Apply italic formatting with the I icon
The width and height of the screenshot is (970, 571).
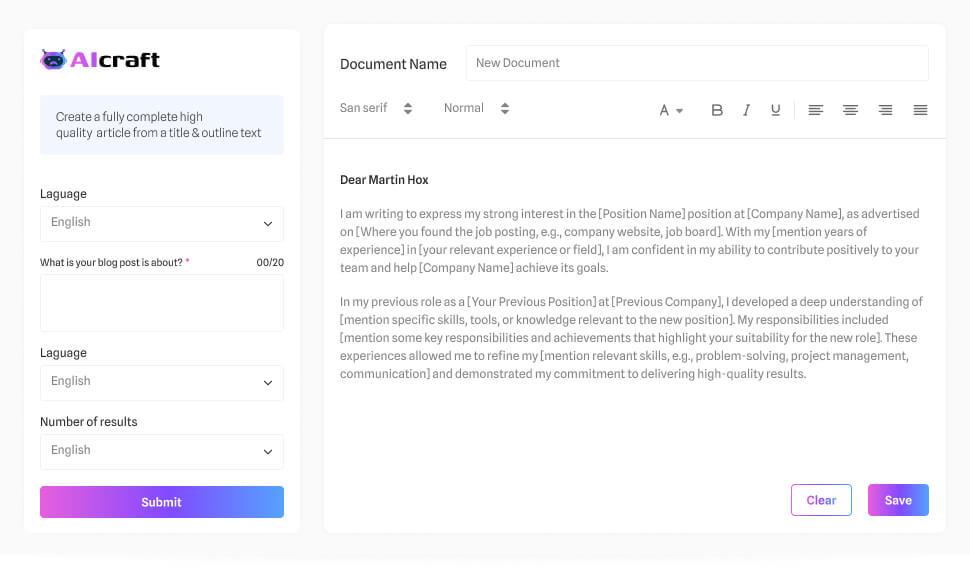[x=746, y=110]
